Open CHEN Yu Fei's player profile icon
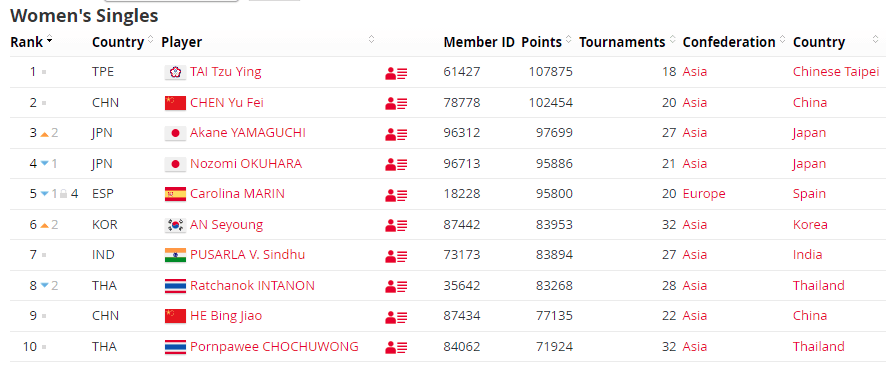The height and width of the screenshot is (365, 889). 396,104
